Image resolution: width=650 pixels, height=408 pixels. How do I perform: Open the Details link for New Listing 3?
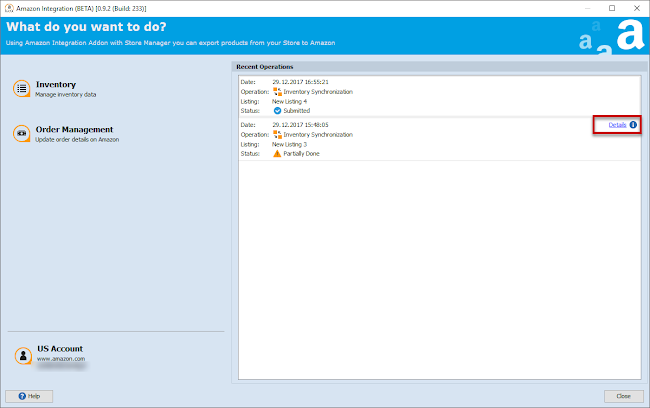click(x=617, y=125)
